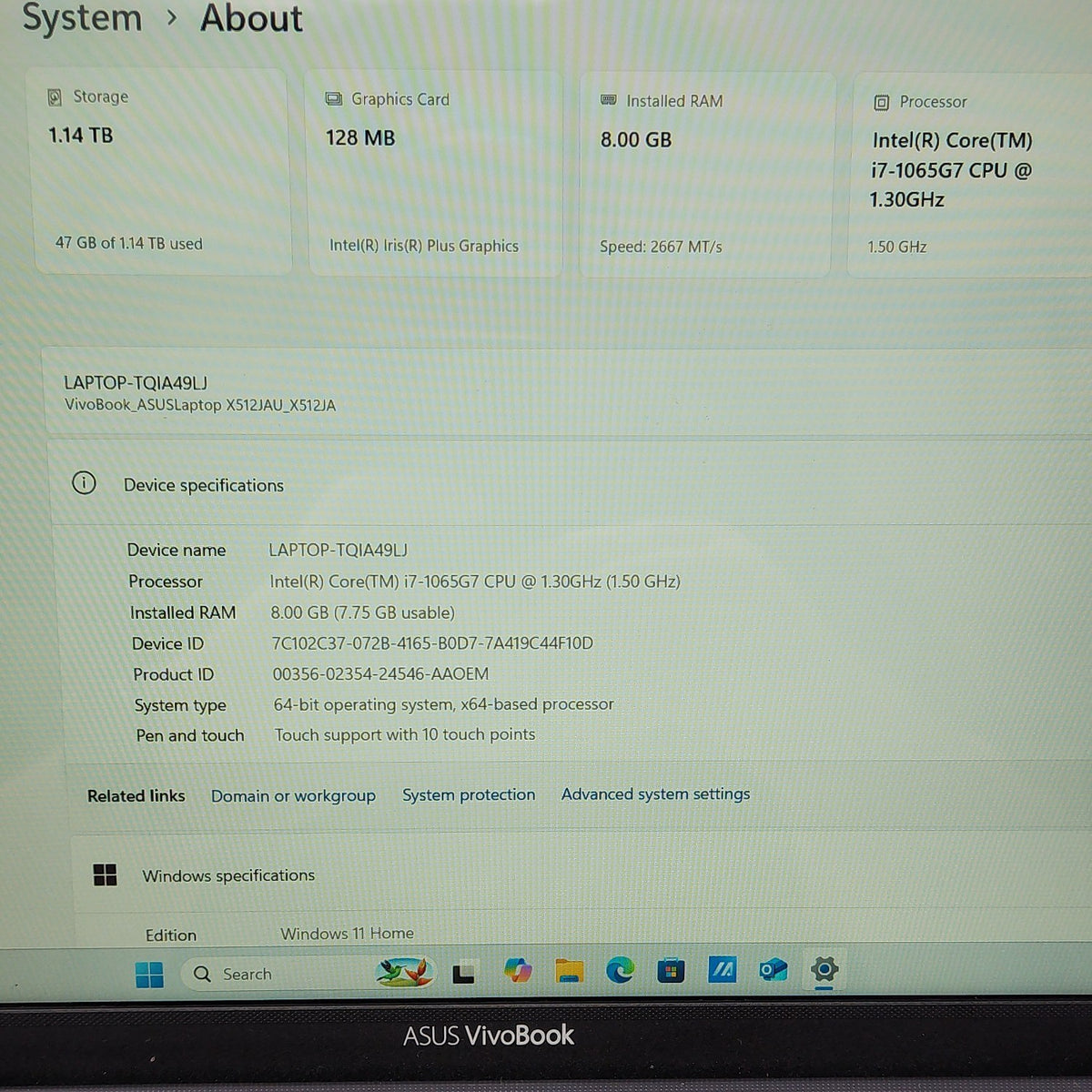Launch Microsoft Edge from the taskbar
This screenshot has width=1092, height=1092.
(x=621, y=971)
